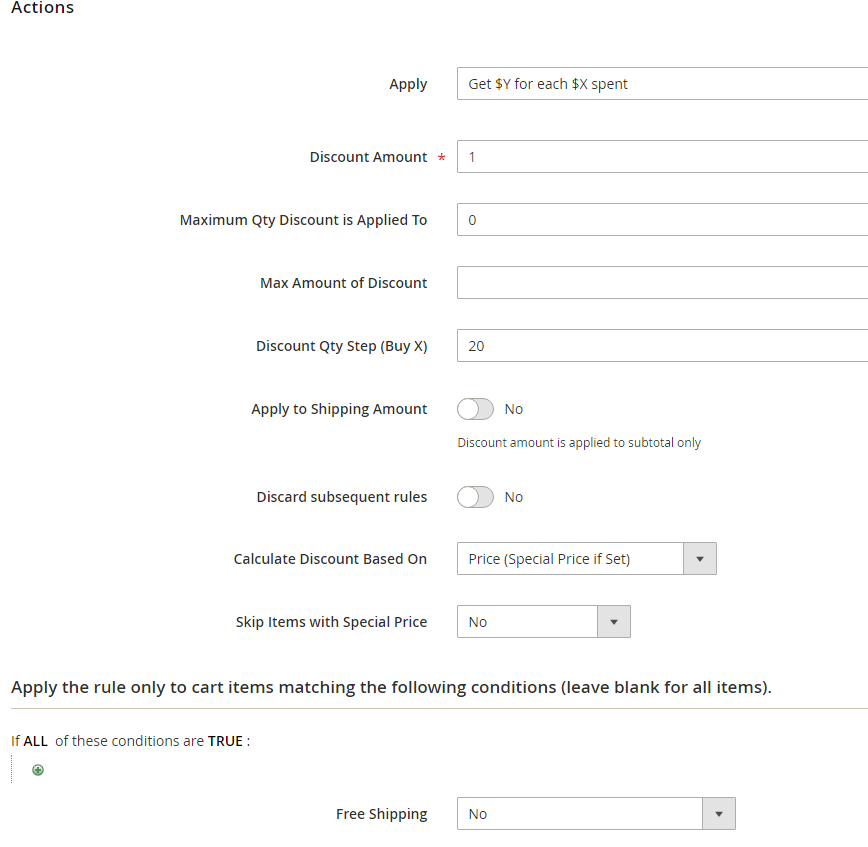Viewport: 868px width, 847px height.
Task: Focus the Maximum Qty Discount field
Action: coord(660,220)
